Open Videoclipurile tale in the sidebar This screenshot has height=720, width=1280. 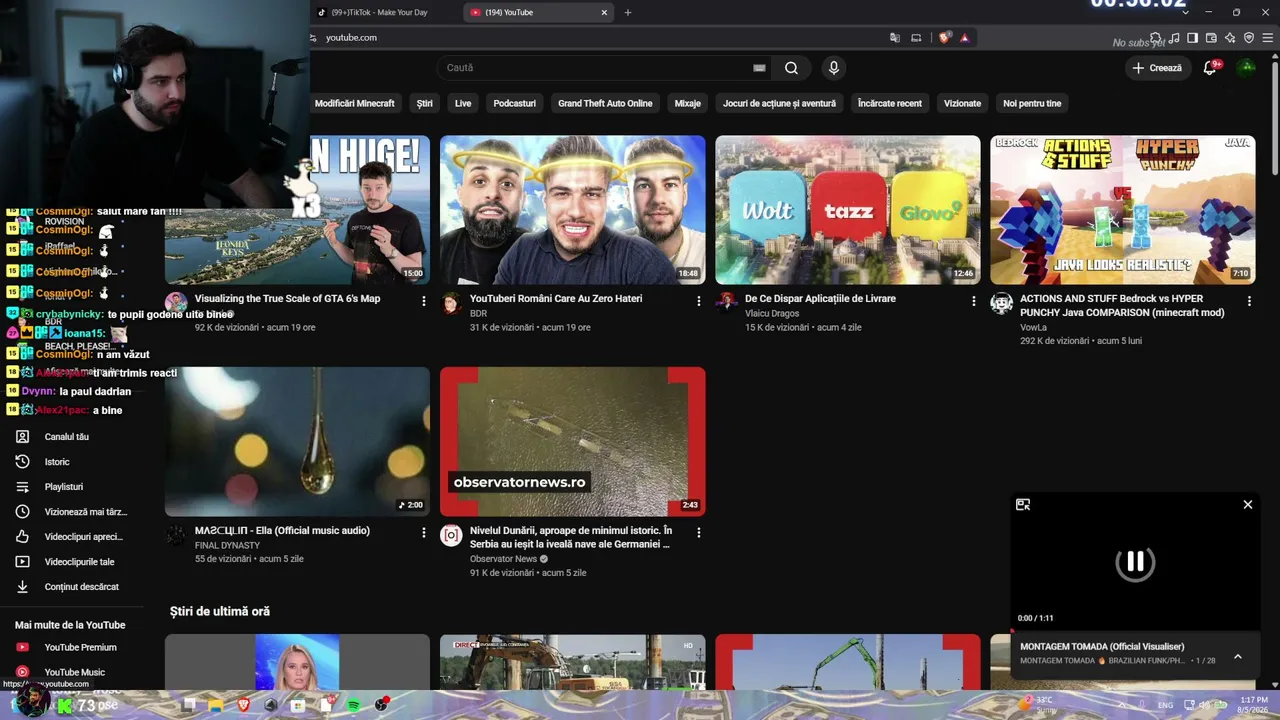72,562
